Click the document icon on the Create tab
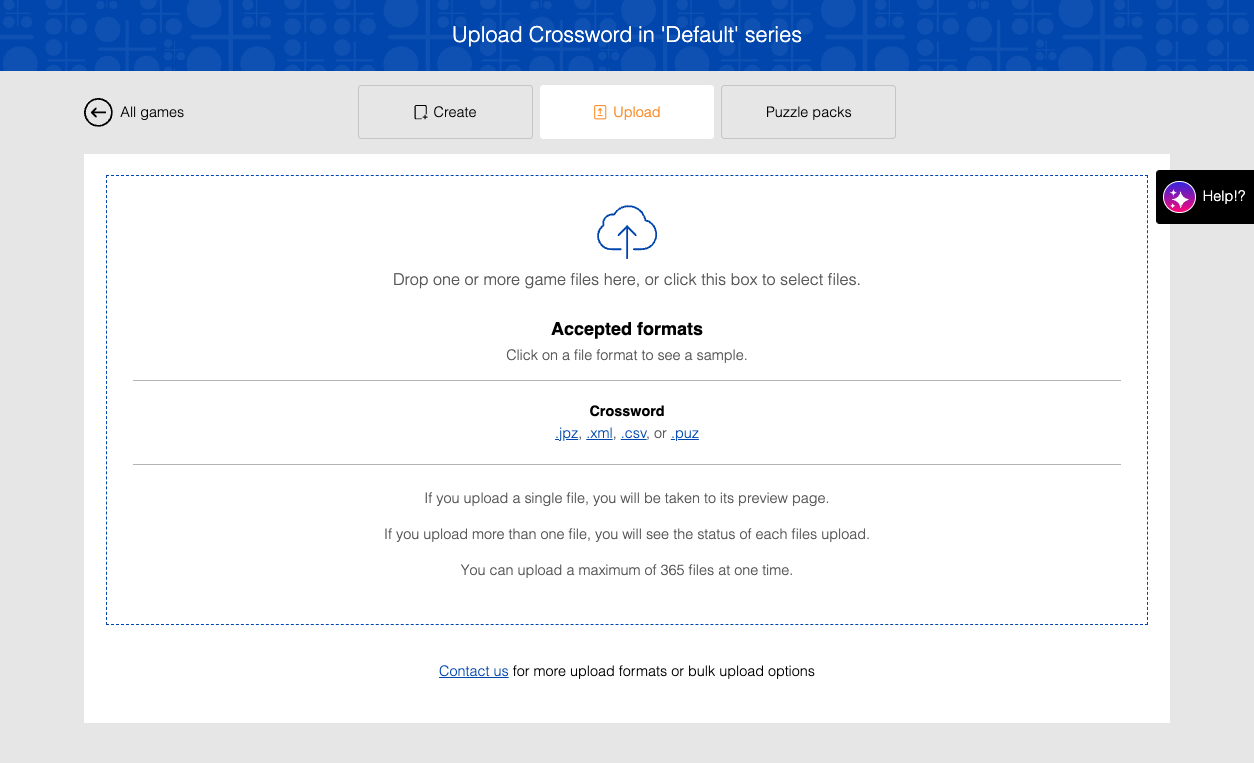The height and width of the screenshot is (763, 1254). point(420,111)
